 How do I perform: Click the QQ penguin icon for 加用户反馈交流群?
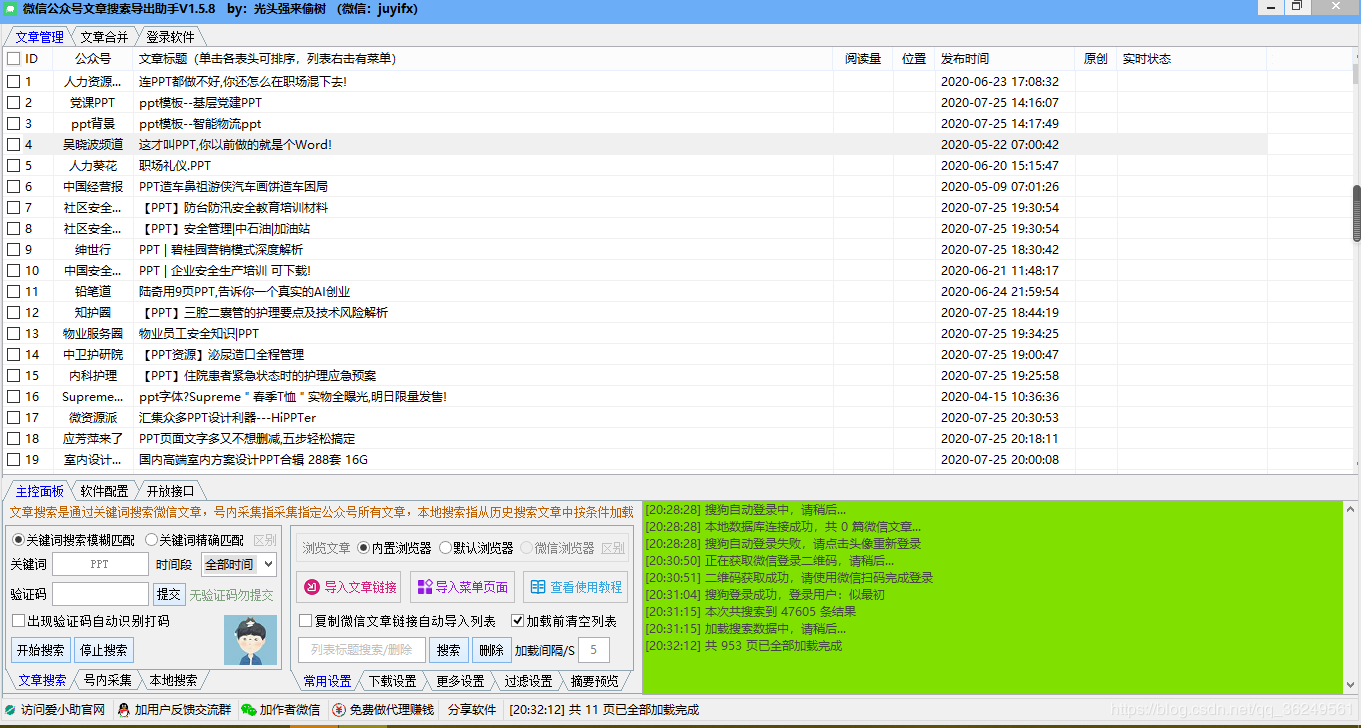(x=124, y=710)
